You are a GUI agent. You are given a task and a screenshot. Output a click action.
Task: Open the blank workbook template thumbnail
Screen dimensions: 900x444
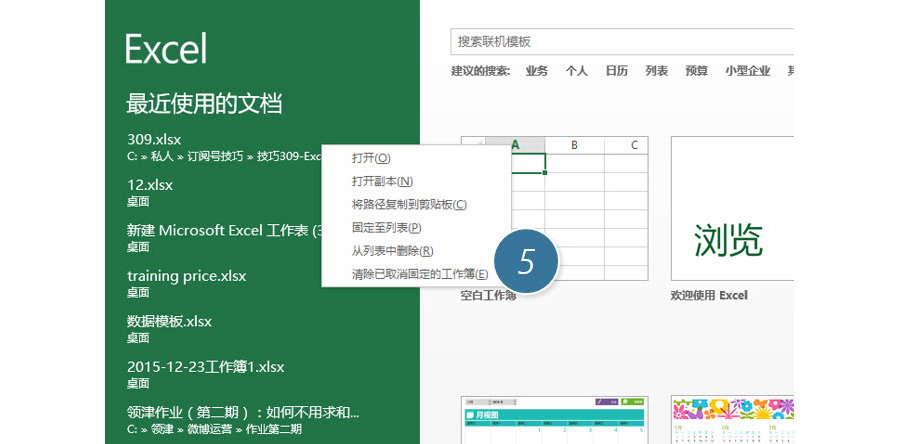point(579,208)
